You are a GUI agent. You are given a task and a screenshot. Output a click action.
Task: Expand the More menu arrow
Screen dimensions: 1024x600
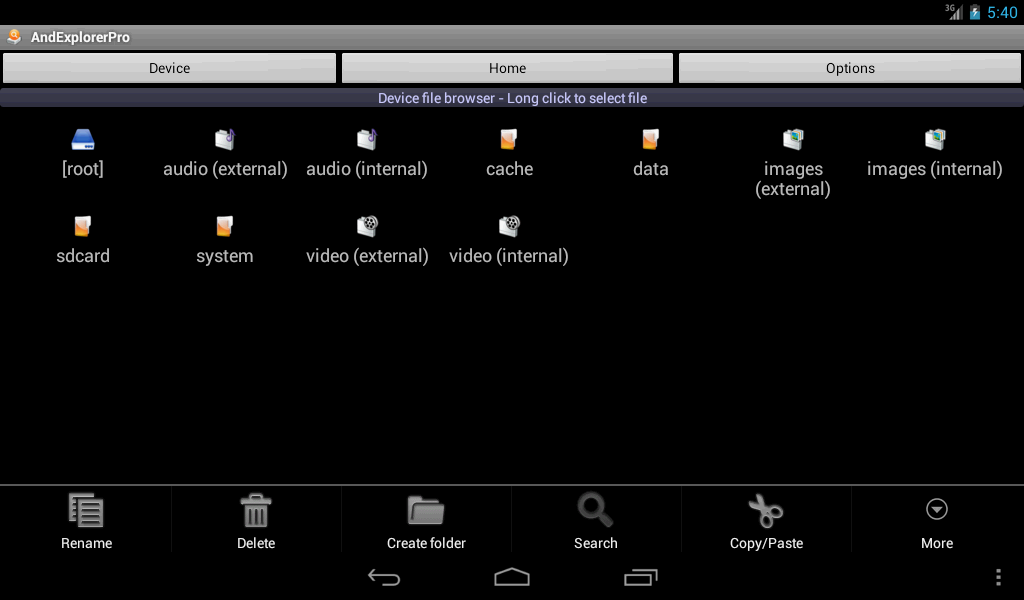coord(937,511)
